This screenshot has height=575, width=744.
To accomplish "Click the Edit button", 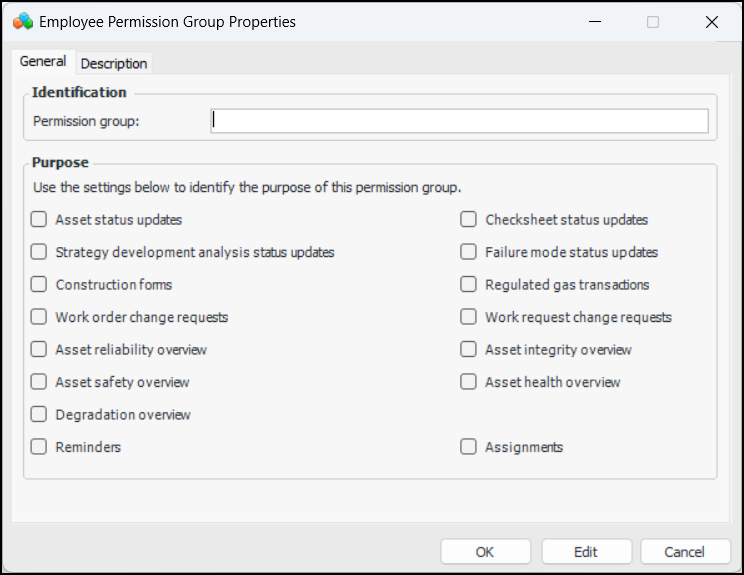I will pos(586,552).
